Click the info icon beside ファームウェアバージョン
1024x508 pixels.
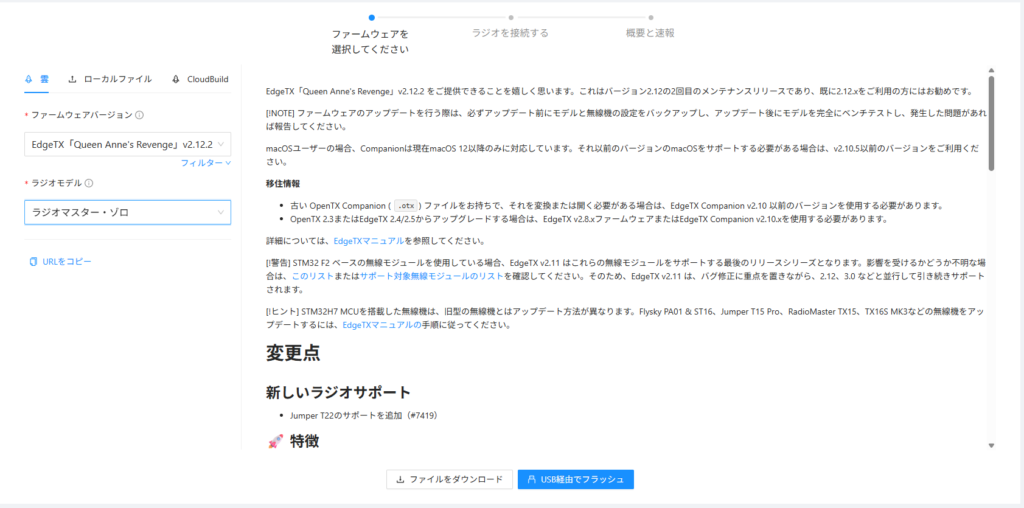pos(140,115)
